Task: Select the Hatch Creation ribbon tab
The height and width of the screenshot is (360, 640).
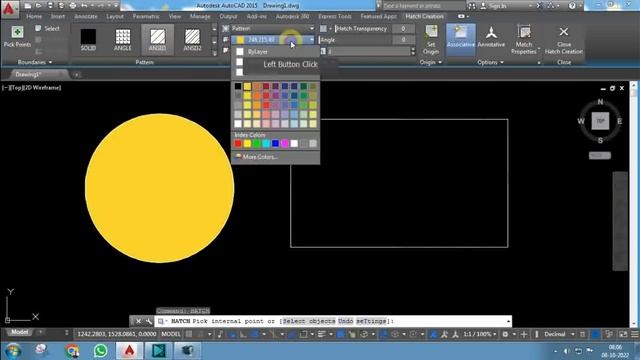Action: pyautogui.click(x=424, y=16)
